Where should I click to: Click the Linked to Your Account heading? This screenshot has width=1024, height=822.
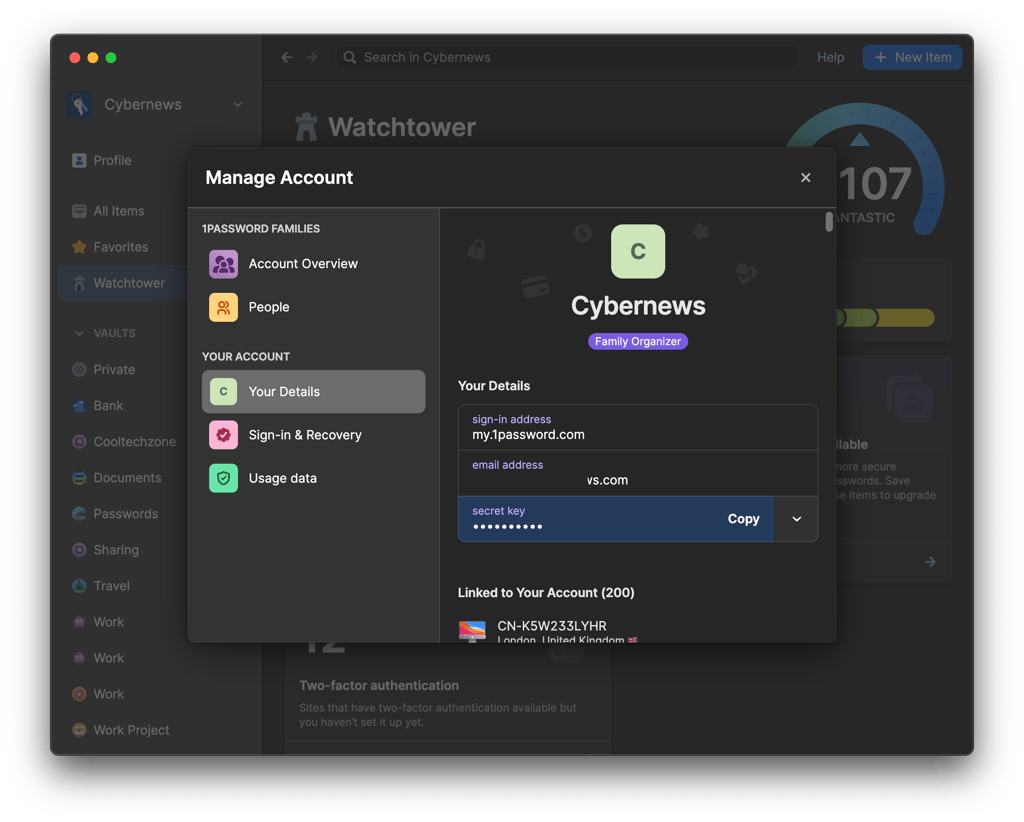click(x=546, y=593)
